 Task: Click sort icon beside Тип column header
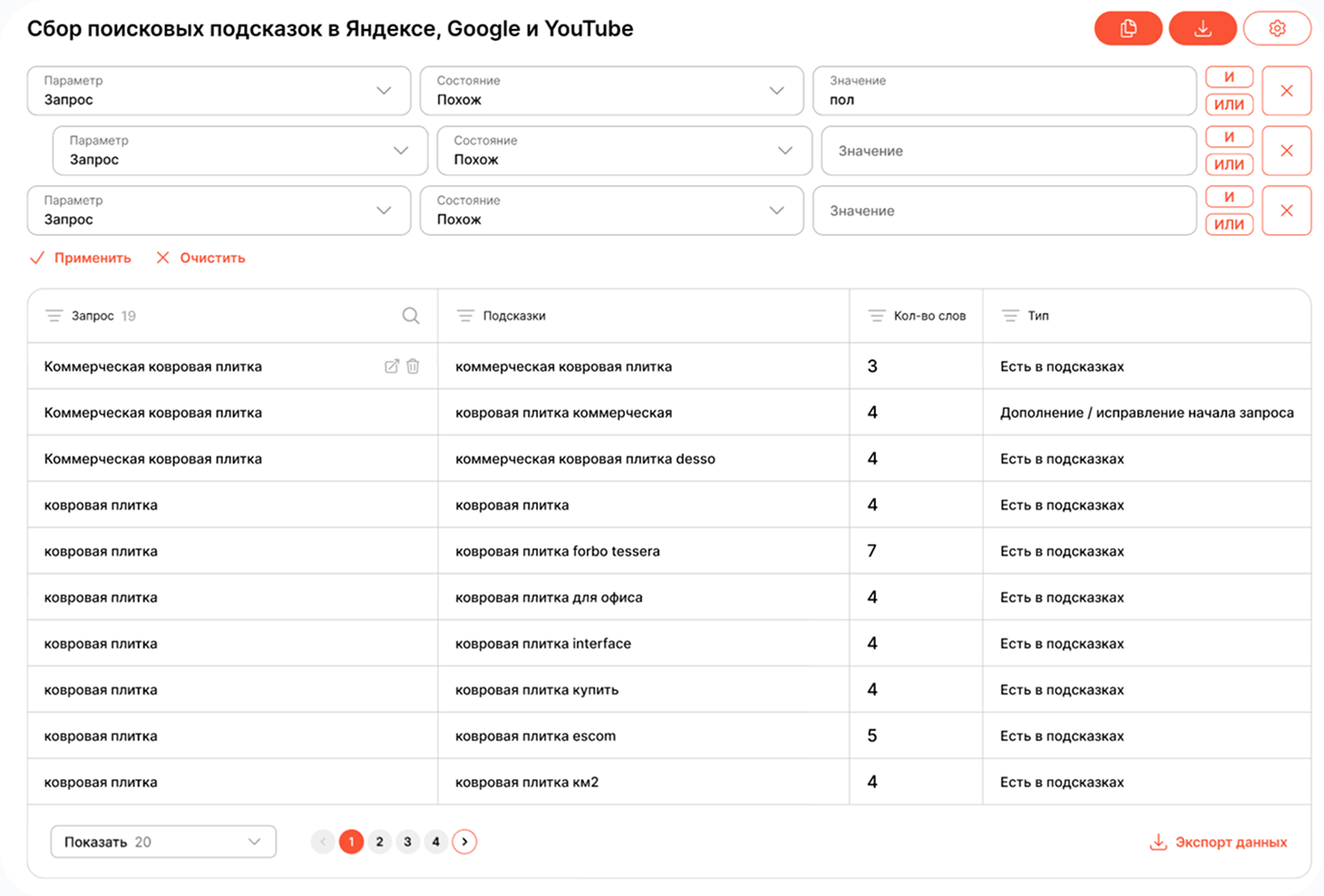point(1009,316)
